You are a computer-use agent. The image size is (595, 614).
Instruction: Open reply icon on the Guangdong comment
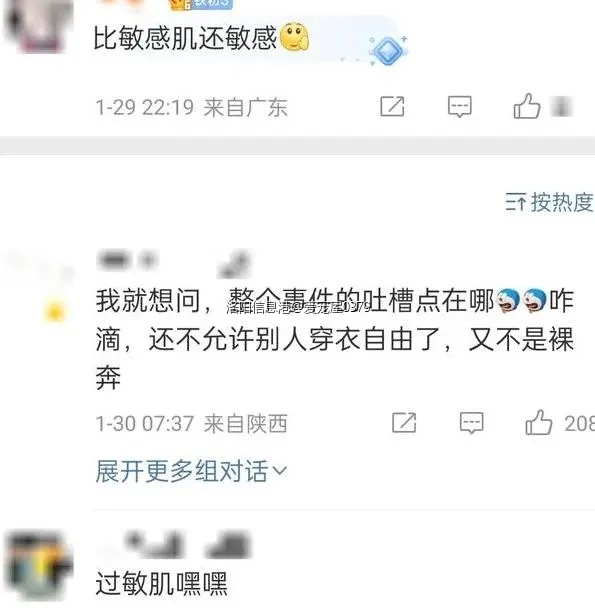pyautogui.click(x=459, y=106)
